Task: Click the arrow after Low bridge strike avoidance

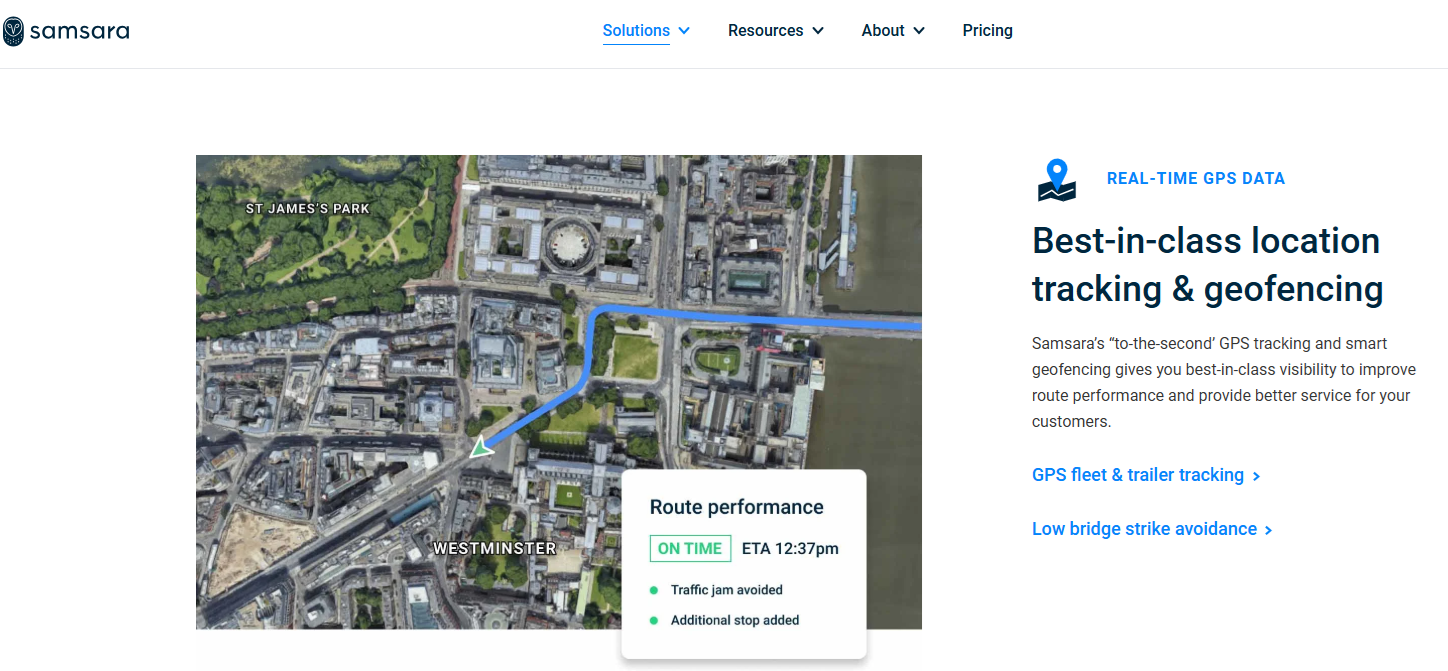Action: click(1269, 530)
